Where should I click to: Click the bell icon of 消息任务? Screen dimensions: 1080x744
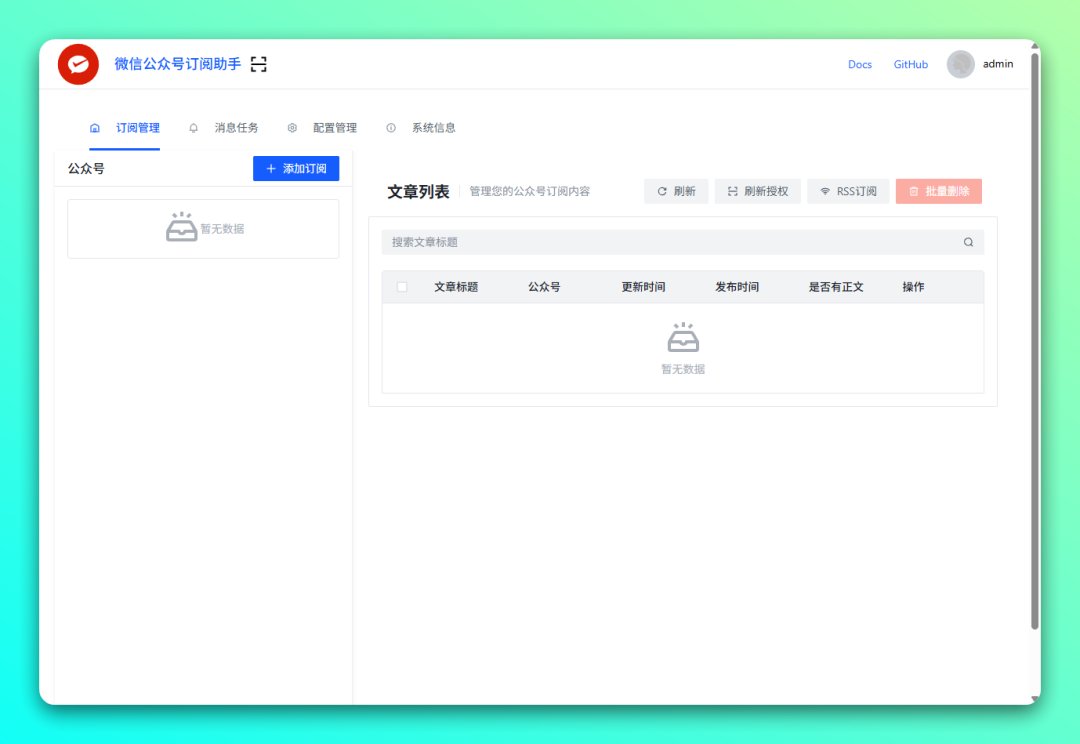194,128
